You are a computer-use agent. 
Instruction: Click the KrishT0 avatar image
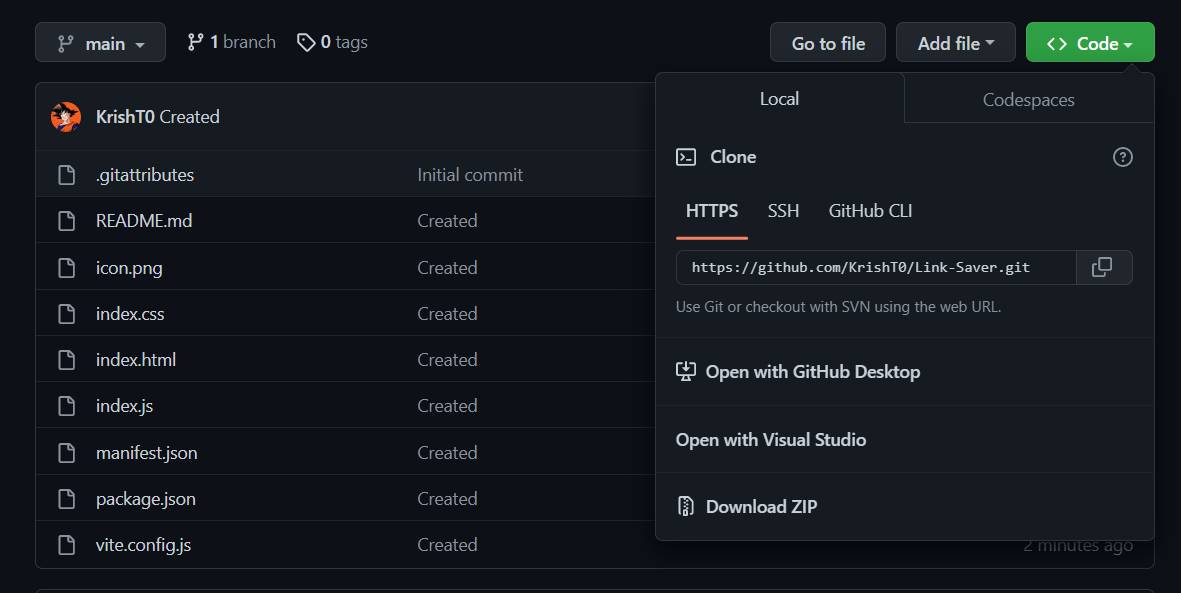(x=66, y=117)
